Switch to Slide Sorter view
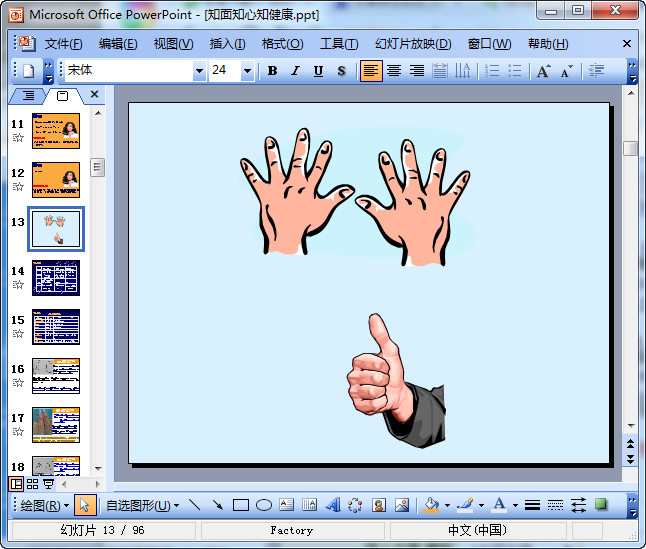The width and height of the screenshot is (646, 549). (x=33, y=484)
